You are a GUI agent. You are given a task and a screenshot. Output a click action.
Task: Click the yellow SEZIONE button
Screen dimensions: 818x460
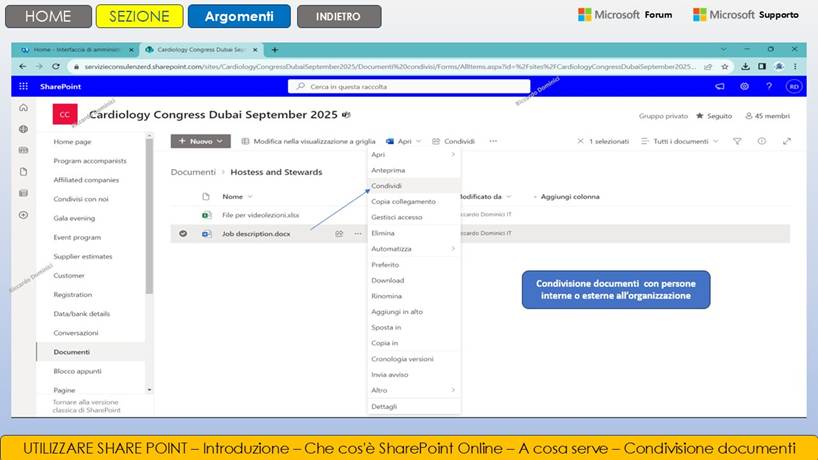139,16
